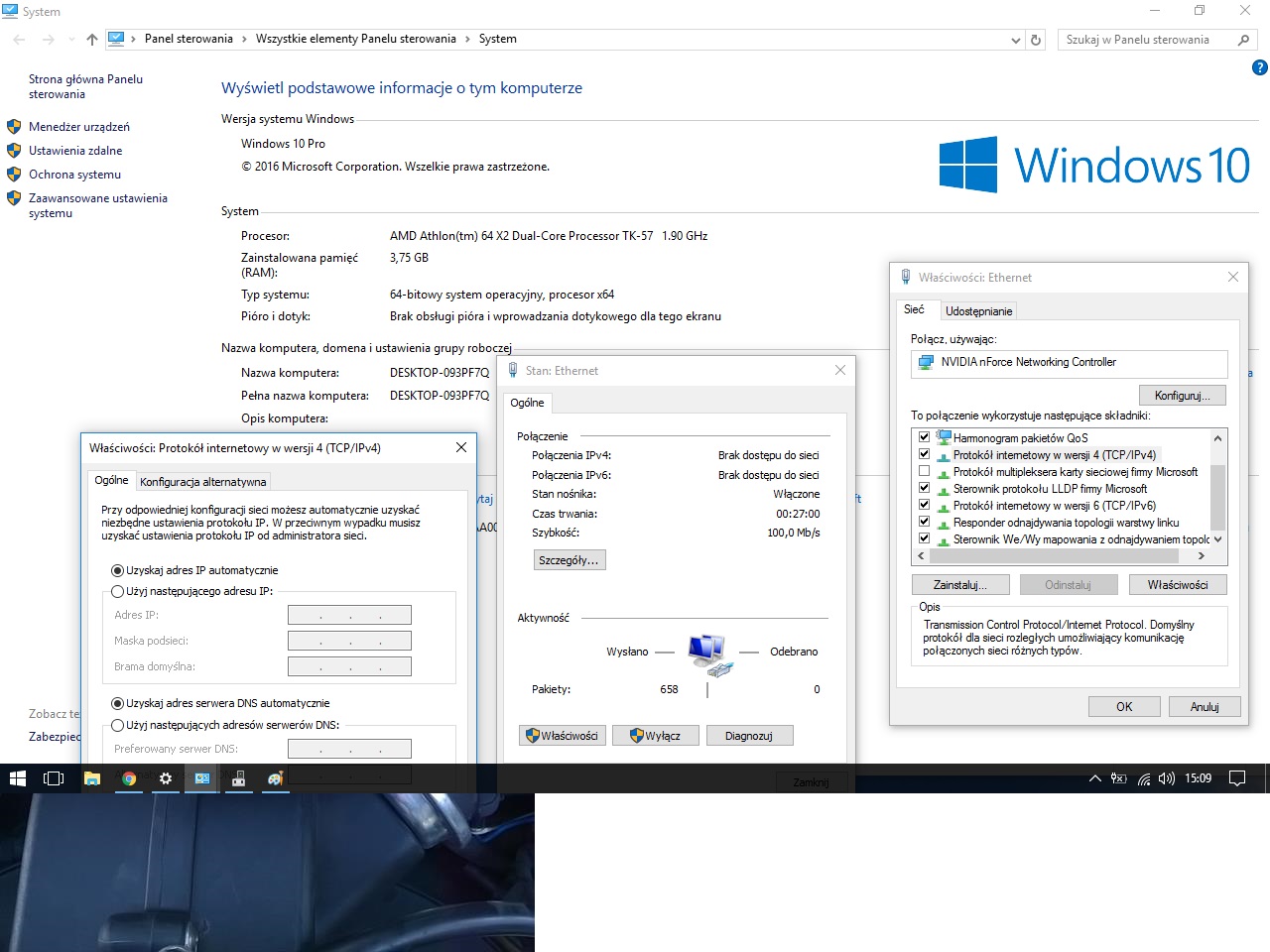The width and height of the screenshot is (1270, 952).
Task: Click the System Control Panel taskbar icon
Action: click(x=202, y=778)
